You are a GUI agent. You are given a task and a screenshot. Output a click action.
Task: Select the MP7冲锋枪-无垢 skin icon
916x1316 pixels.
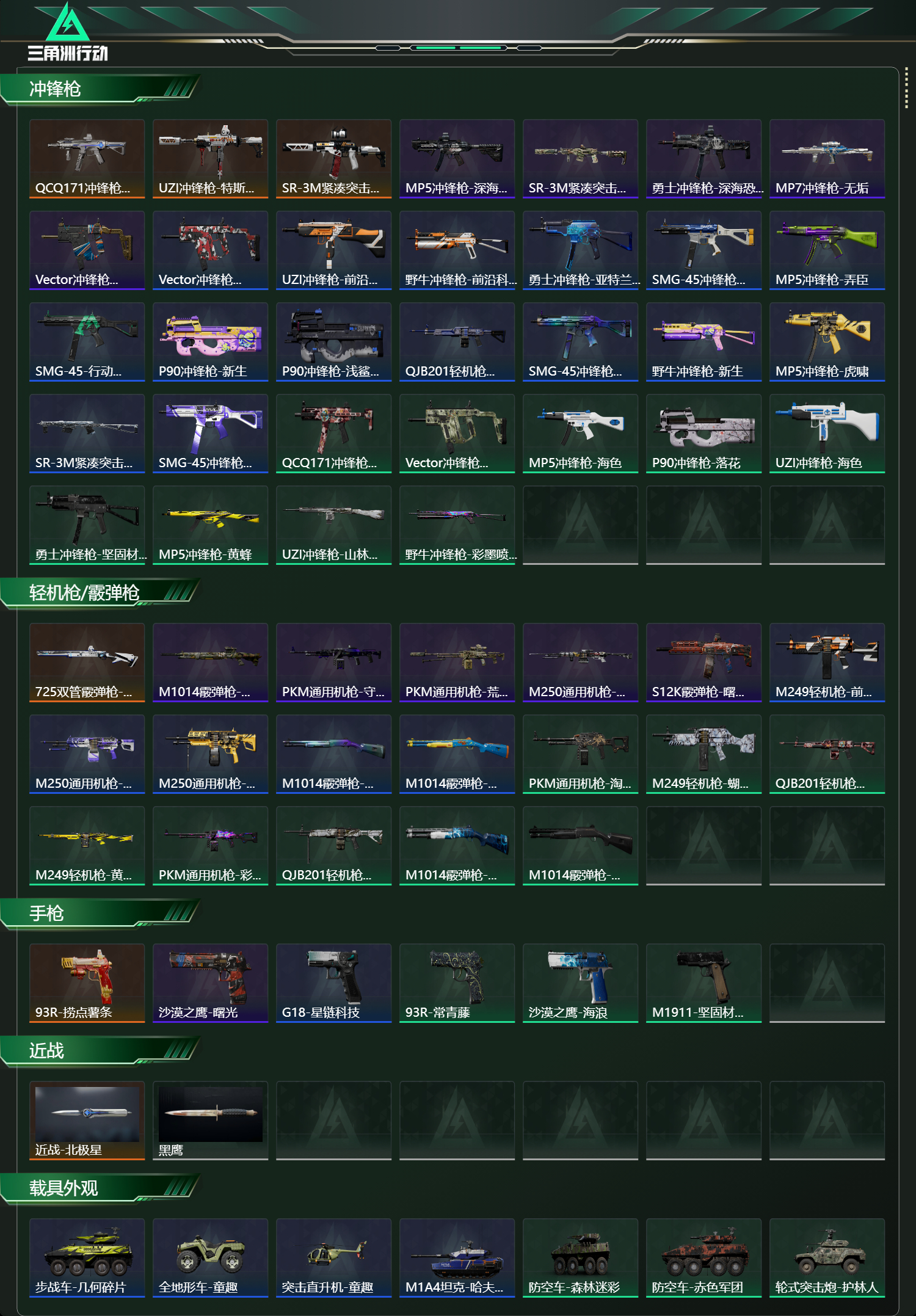click(827, 159)
